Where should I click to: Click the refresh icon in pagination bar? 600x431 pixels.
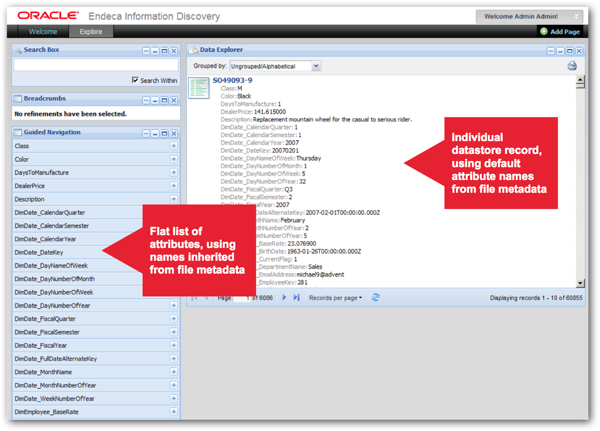coord(375,297)
